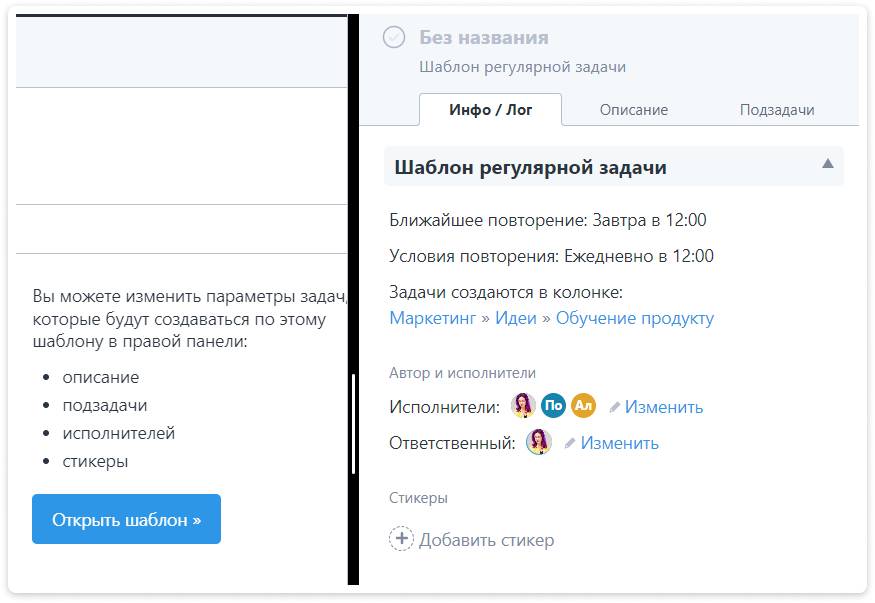Click the orange "Ал" executor avatar
Viewport: 875px width, 603px height.
click(x=583, y=406)
